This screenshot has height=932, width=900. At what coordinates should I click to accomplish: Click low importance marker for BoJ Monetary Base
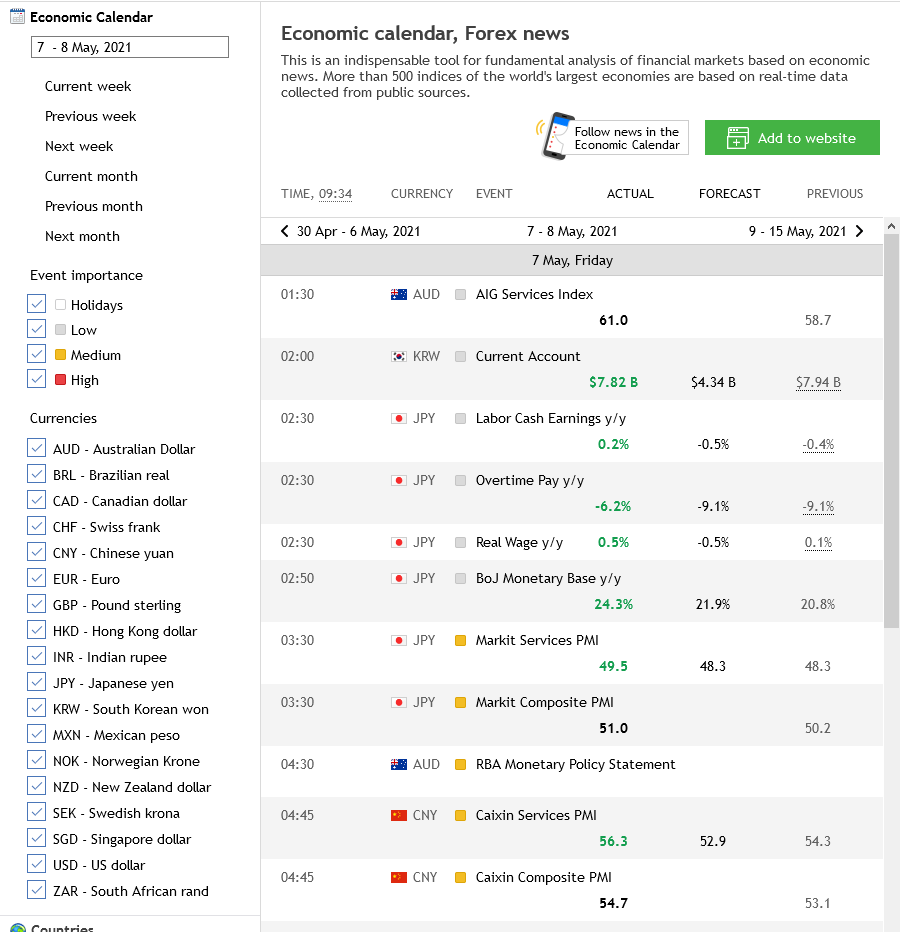pyautogui.click(x=460, y=578)
